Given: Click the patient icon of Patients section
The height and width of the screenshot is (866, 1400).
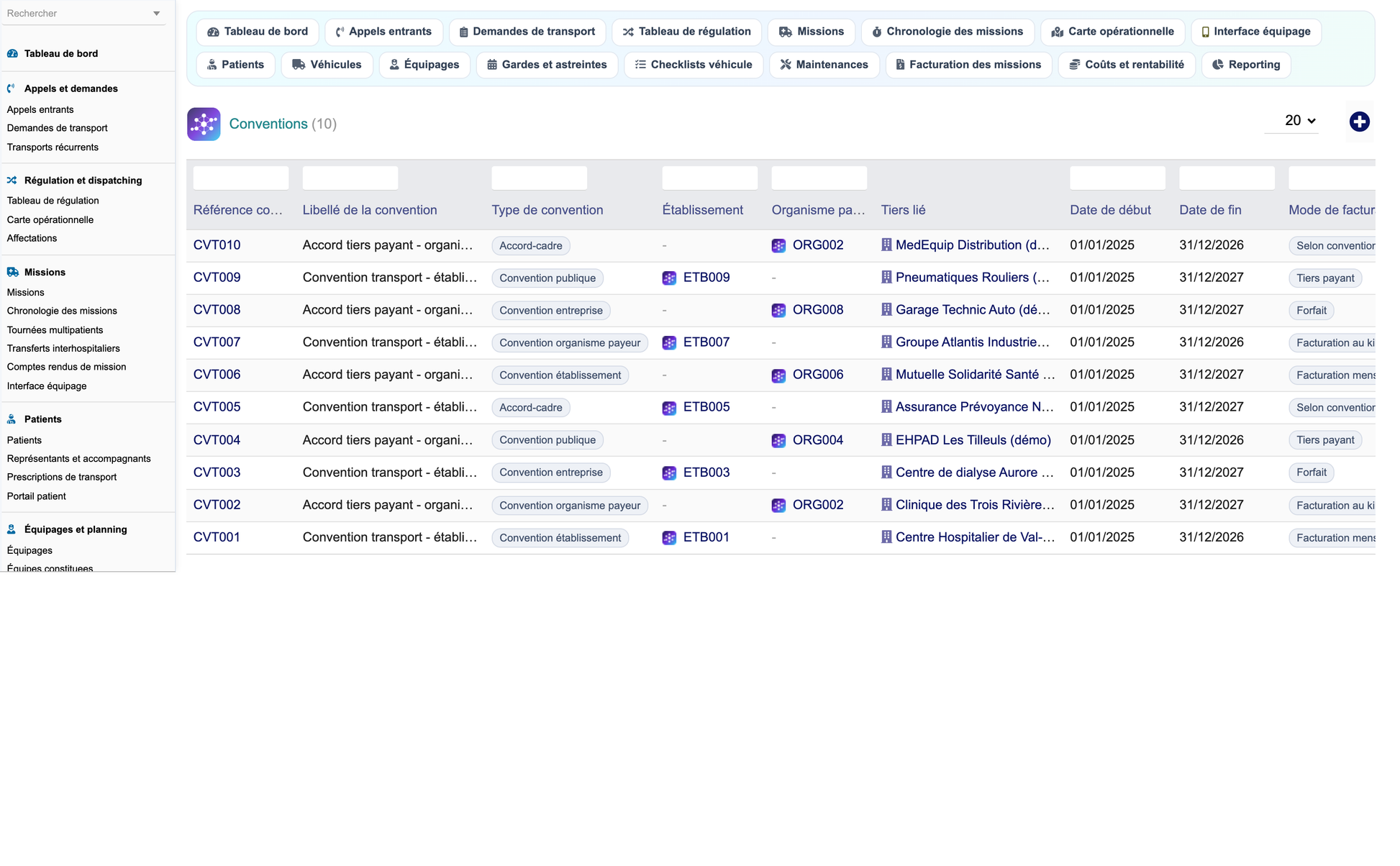Looking at the screenshot, I should 12,419.
